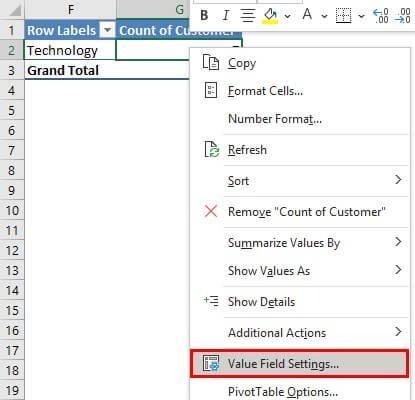
Task: Click the center align icon
Action: click(248, 15)
